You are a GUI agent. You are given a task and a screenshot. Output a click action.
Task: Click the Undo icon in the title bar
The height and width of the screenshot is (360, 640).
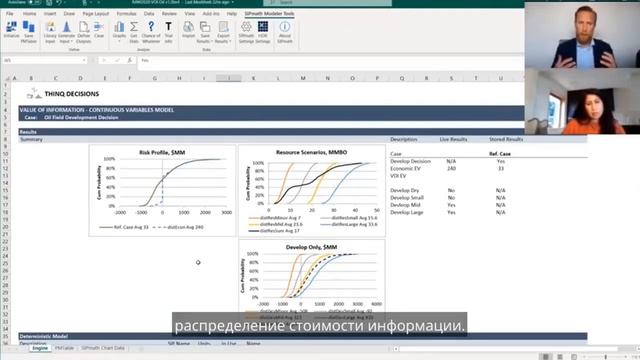[60, 2]
